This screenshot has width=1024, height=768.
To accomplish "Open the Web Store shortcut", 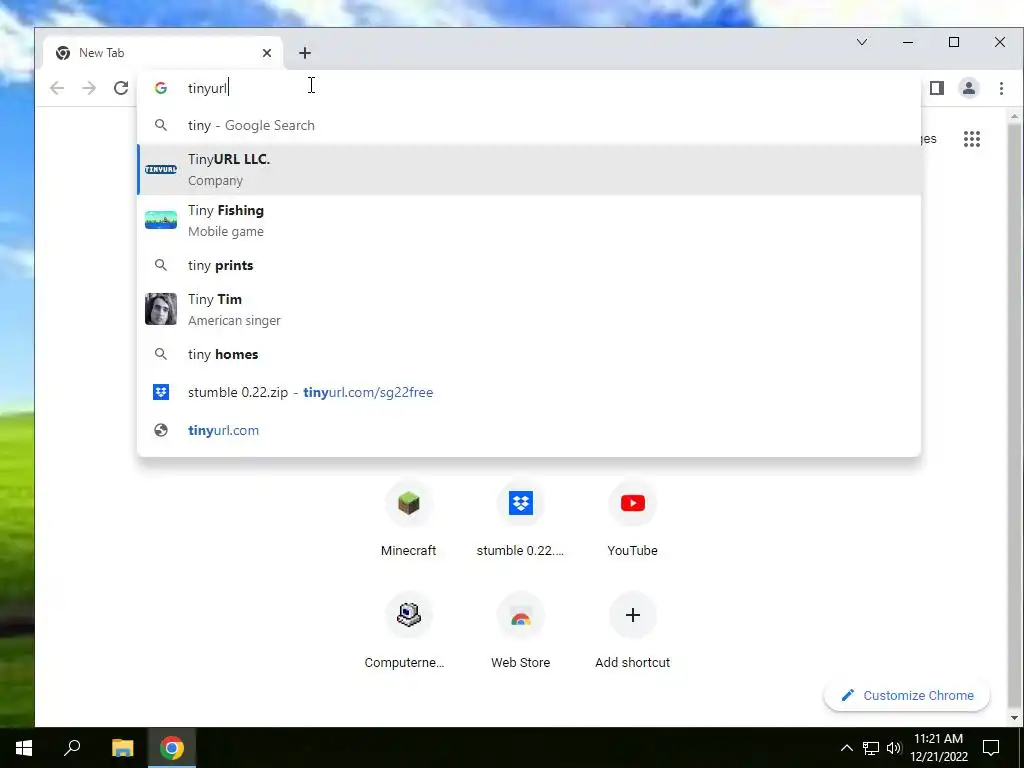I will 520,632.
